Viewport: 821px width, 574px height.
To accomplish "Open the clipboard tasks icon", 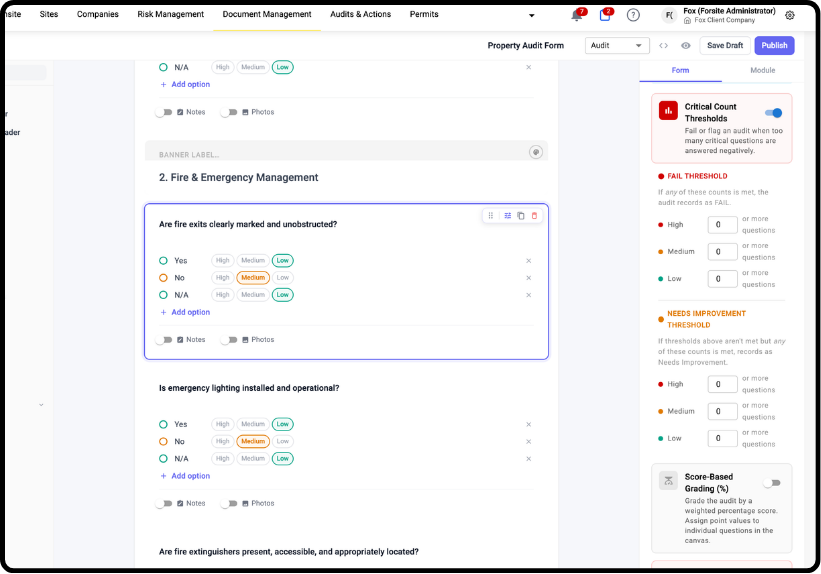I will coord(605,15).
